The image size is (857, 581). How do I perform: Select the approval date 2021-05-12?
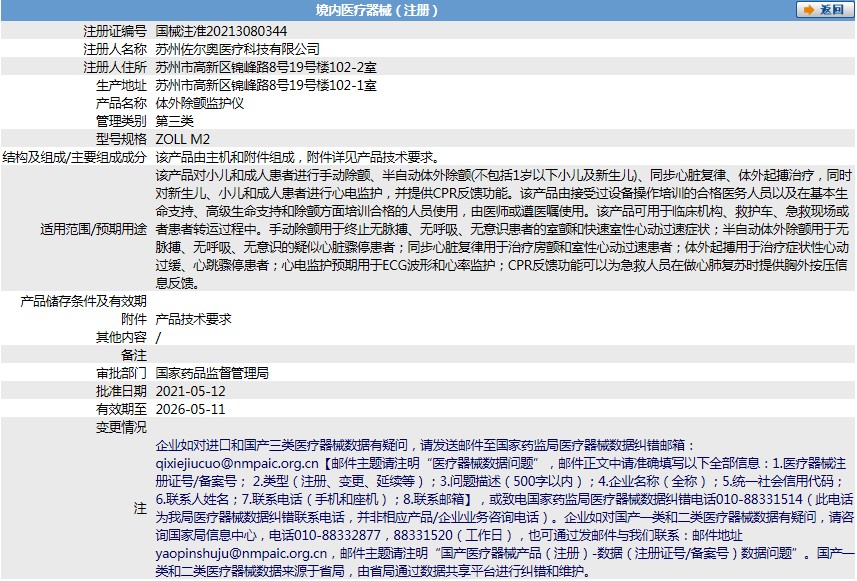190,391
